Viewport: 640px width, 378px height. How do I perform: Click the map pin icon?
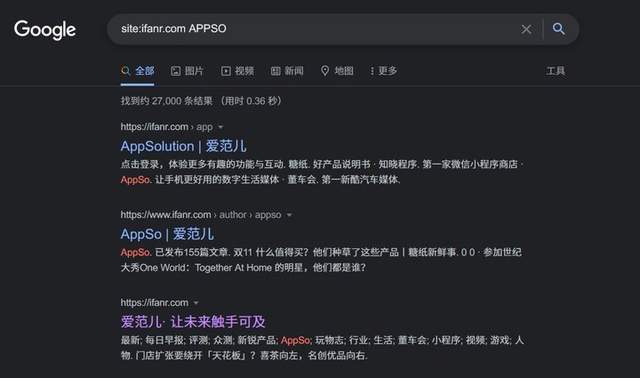(x=325, y=71)
